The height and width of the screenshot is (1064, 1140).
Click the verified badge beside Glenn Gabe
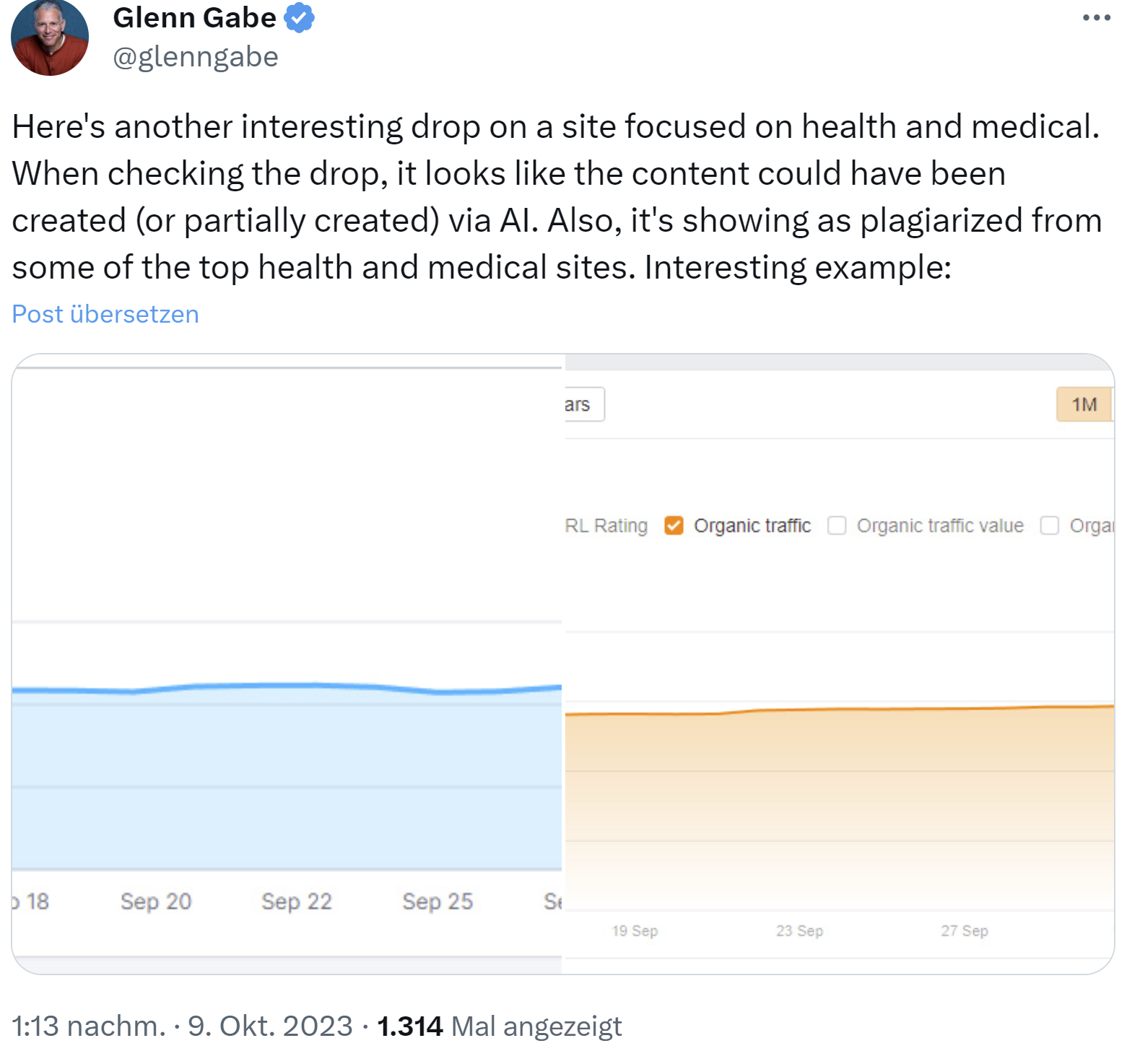(299, 18)
